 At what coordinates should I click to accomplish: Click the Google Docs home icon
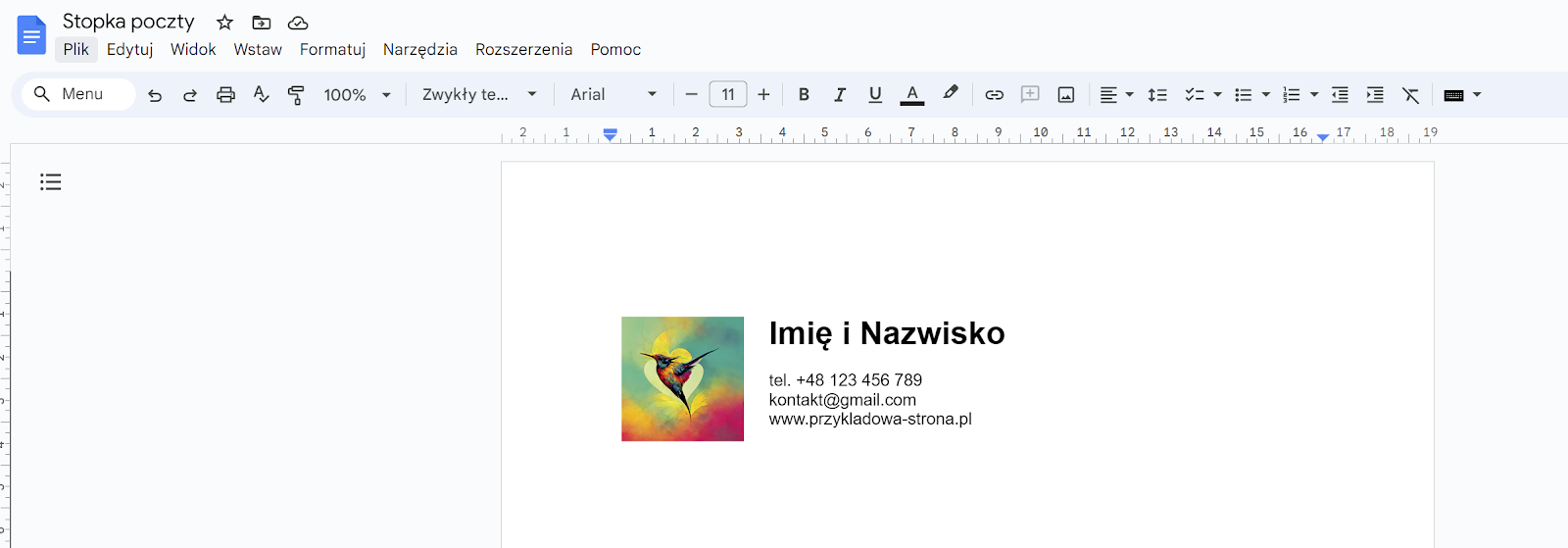[31, 35]
